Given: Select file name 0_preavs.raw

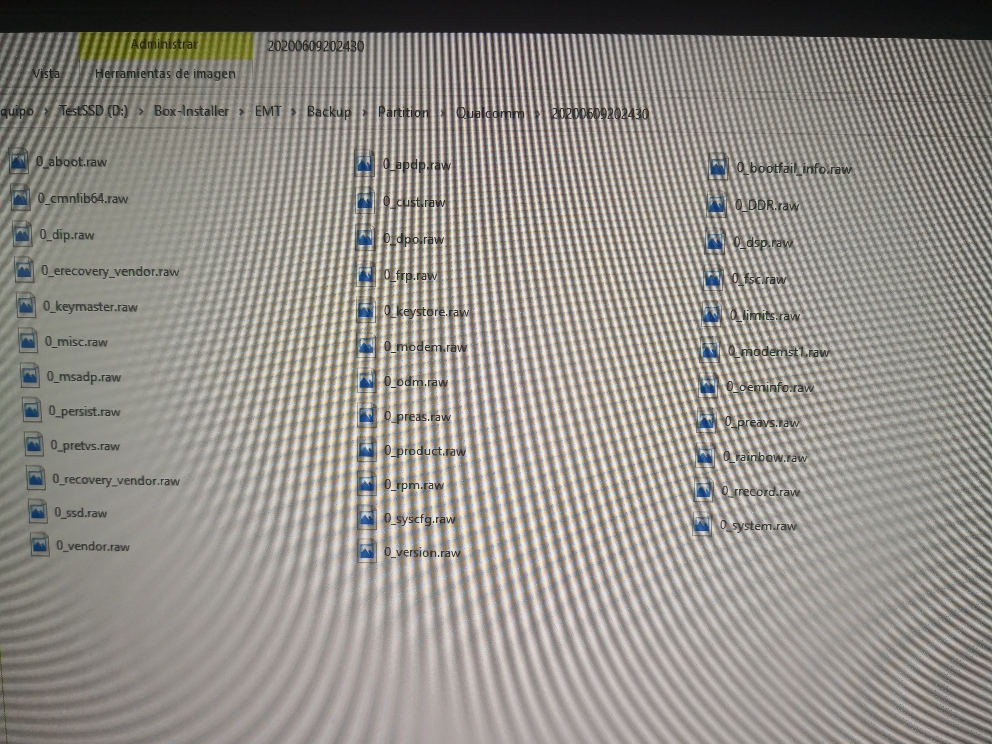Looking at the screenshot, I should coord(762,422).
